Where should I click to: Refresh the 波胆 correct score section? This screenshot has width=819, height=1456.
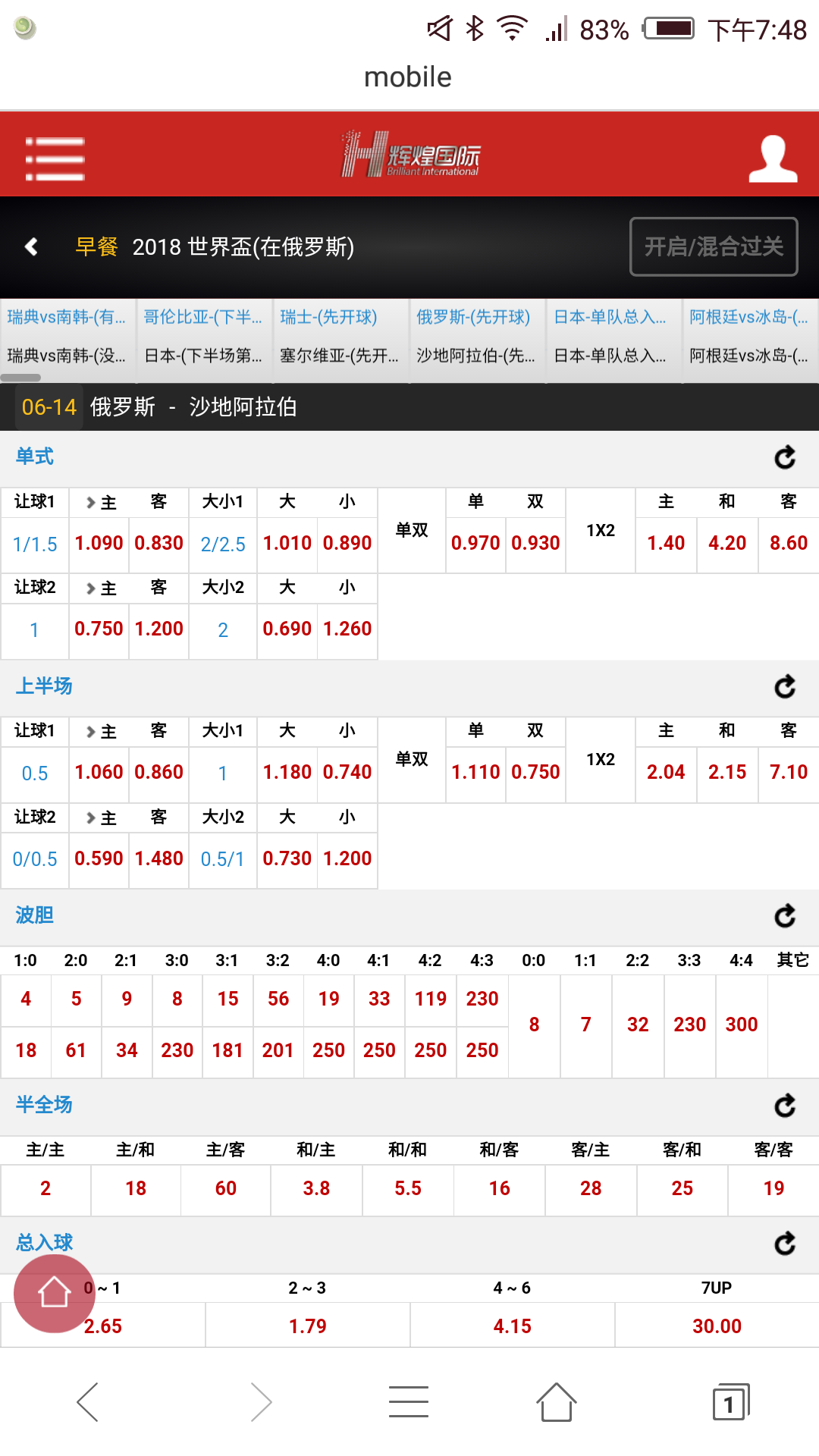tap(785, 916)
